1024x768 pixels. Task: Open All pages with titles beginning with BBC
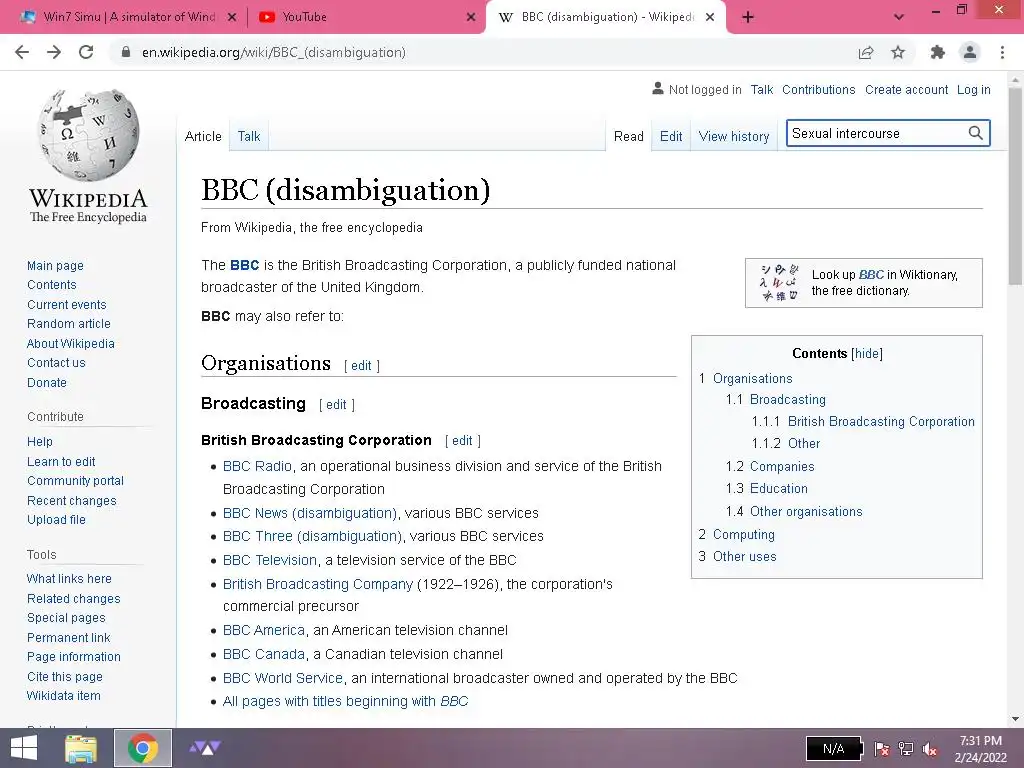pos(345,701)
